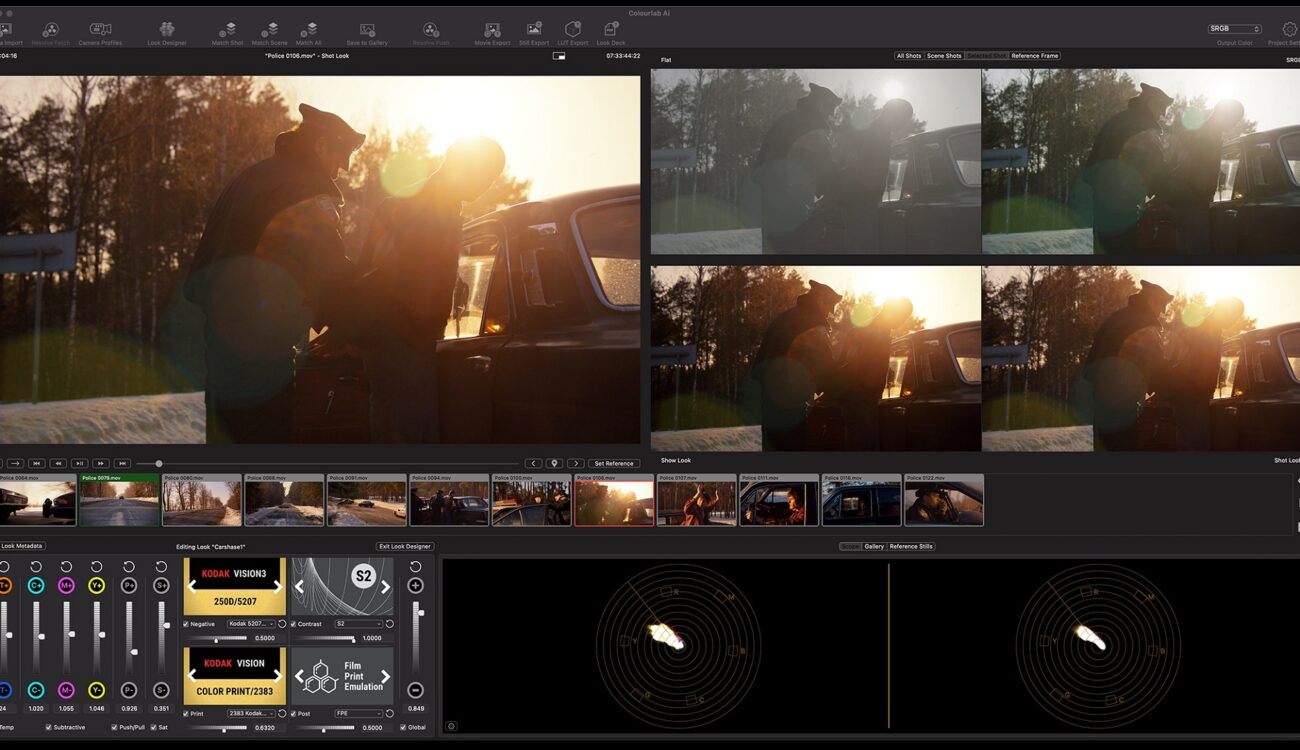Toggle the Post checkbox
The height and width of the screenshot is (750, 1300).
294,713
